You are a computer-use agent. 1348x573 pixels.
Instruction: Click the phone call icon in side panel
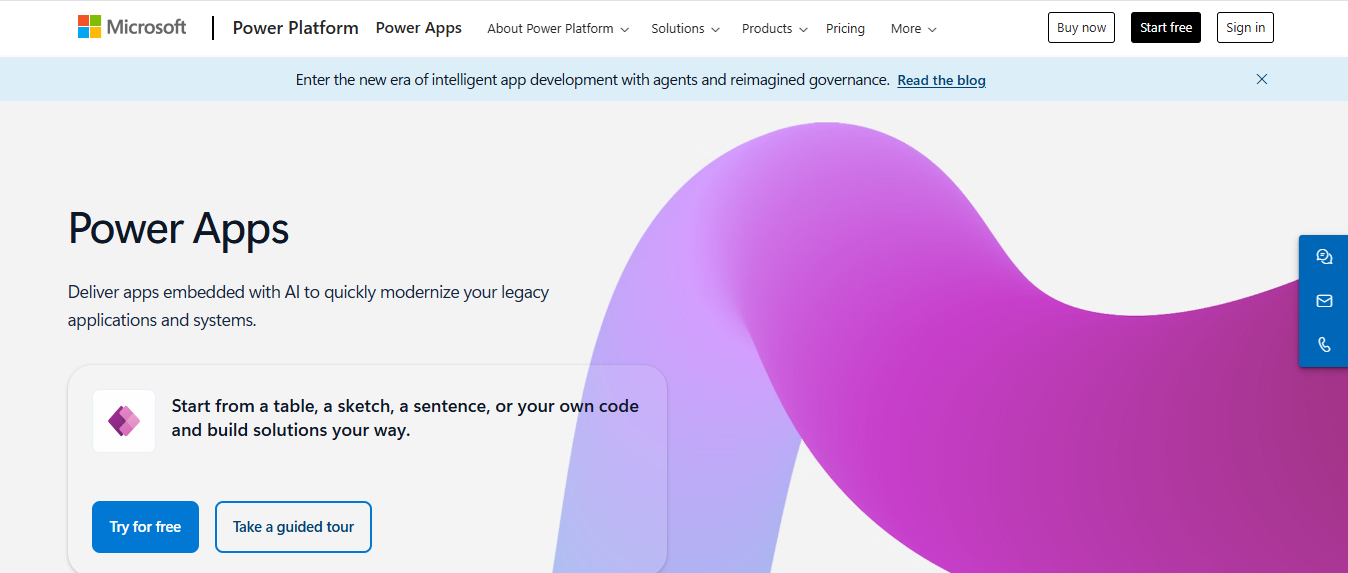(x=1324, y=345)
